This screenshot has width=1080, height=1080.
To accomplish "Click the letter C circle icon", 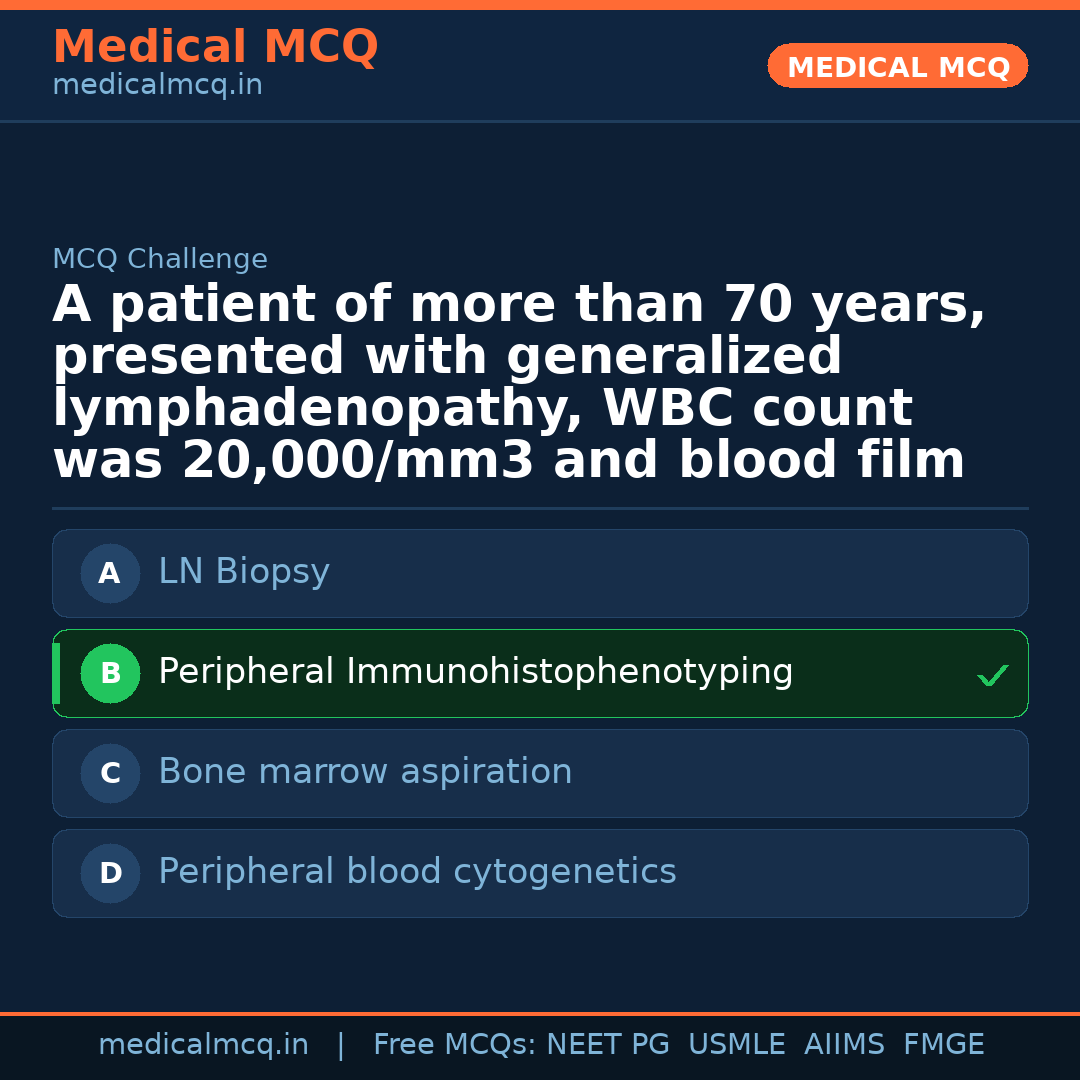I will click(110, 774).
